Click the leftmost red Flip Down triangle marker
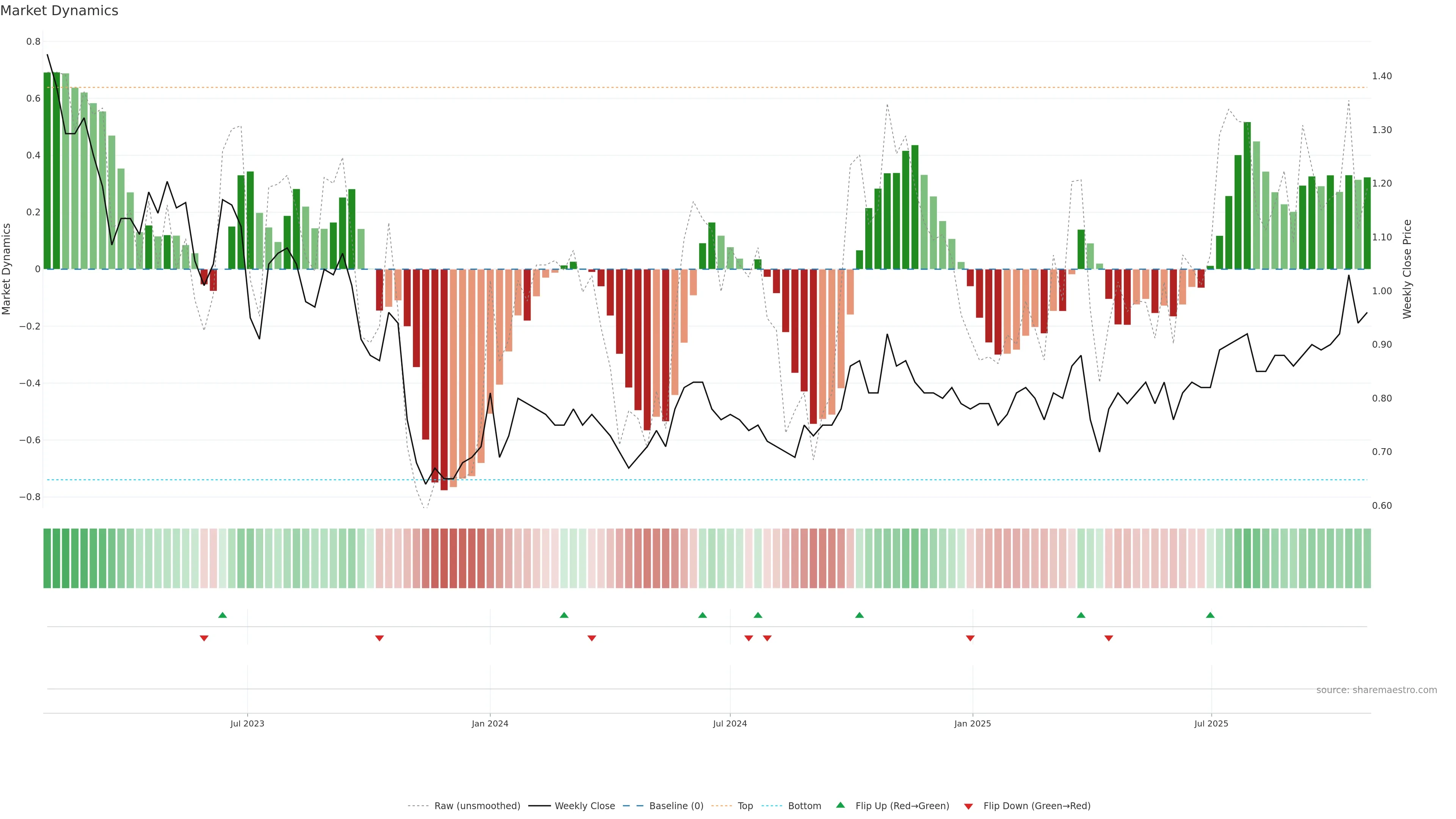Viewport: 1456px width, 819px height. (204, 638)
